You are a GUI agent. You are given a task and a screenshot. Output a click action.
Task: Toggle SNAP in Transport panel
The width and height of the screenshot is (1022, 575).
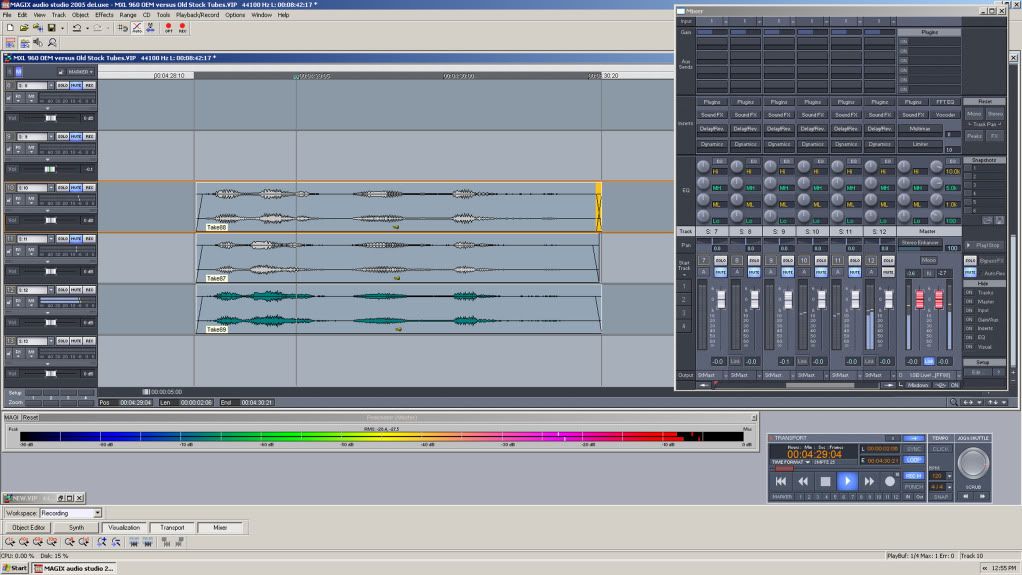[x=941, y=497]
